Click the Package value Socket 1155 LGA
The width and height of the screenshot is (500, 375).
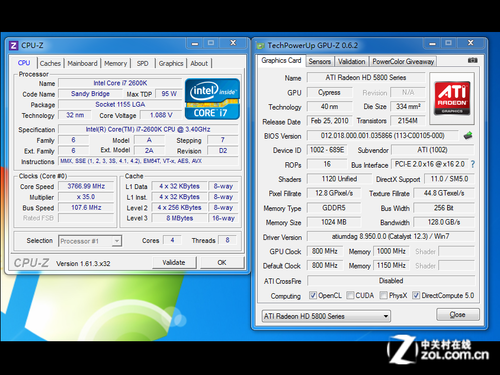click(120, 104)
